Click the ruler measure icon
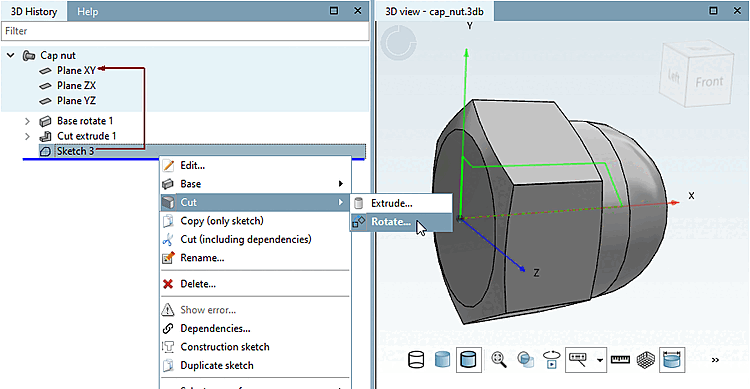 (x=620, y=360)
